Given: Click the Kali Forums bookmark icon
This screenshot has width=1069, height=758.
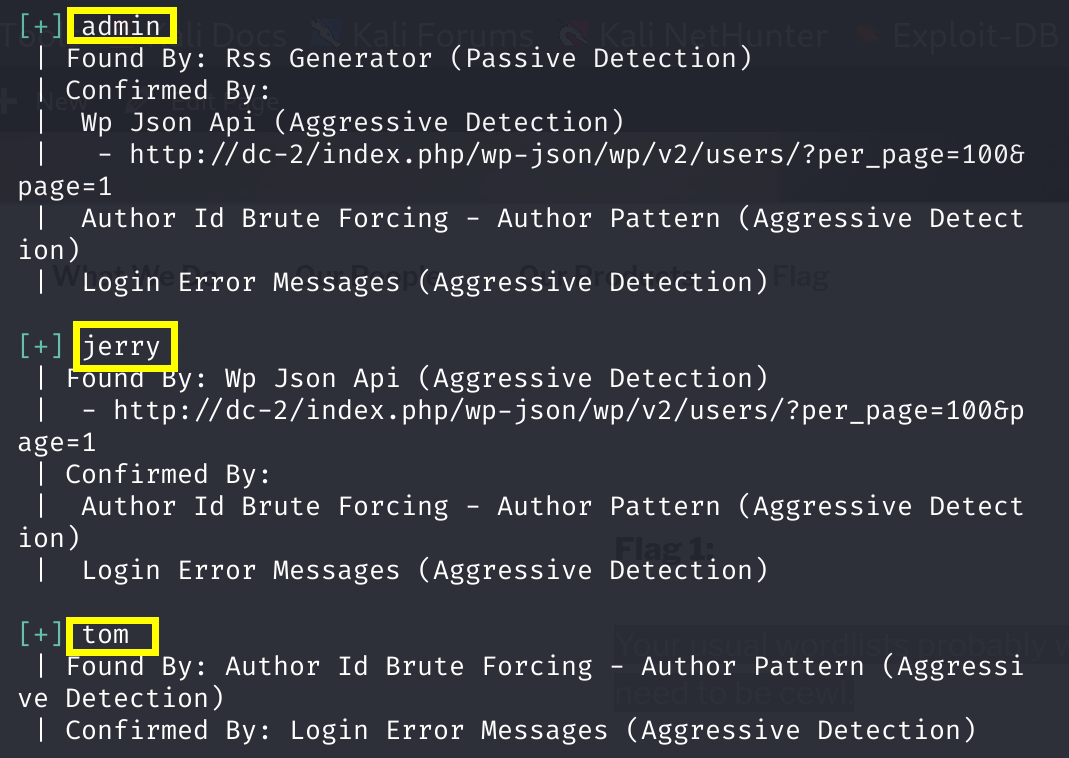Looking at the screenshot, I should (x=327, y=35).
